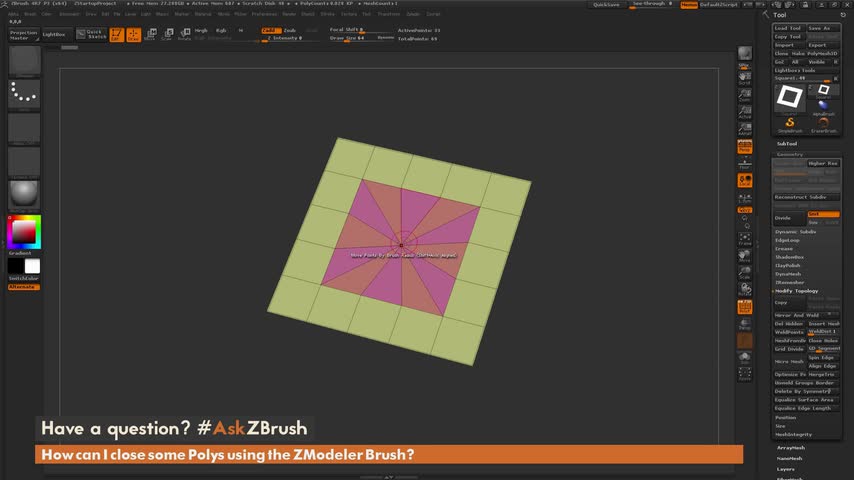Toggle Transp transparency mode

click(x=745, y=324)
